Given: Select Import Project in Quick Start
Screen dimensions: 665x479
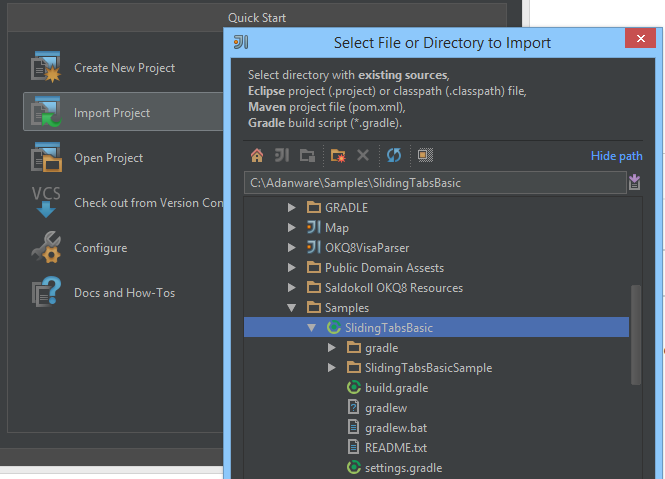Looking at the screenshot, I should pos(111,113).
